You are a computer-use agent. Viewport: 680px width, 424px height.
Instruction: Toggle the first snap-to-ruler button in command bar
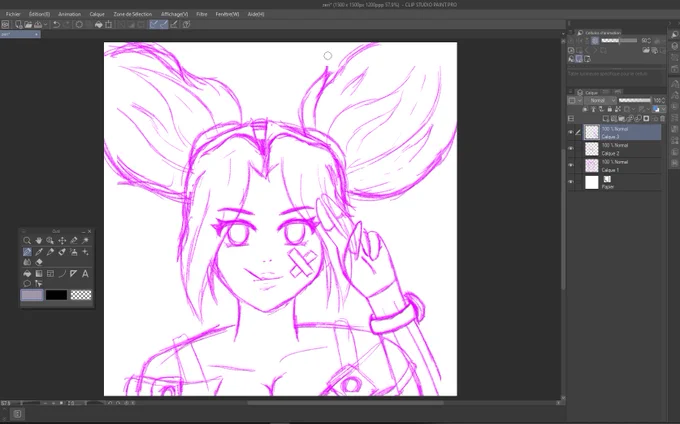coord(154,24)
